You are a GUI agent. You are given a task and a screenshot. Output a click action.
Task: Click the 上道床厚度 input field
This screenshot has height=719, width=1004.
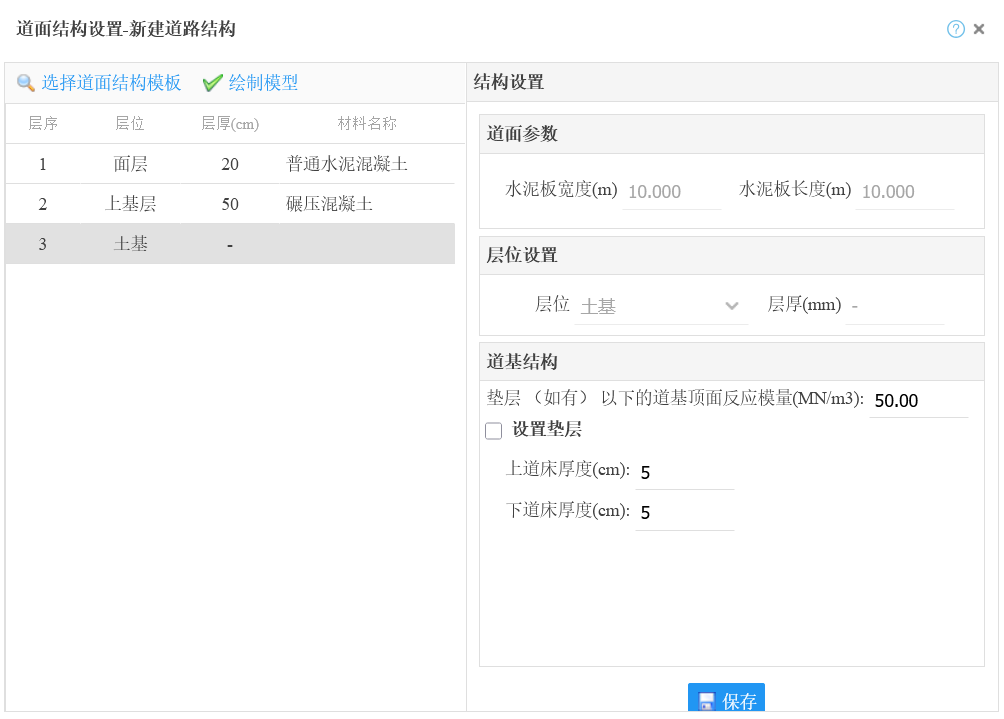pos(684,472)
